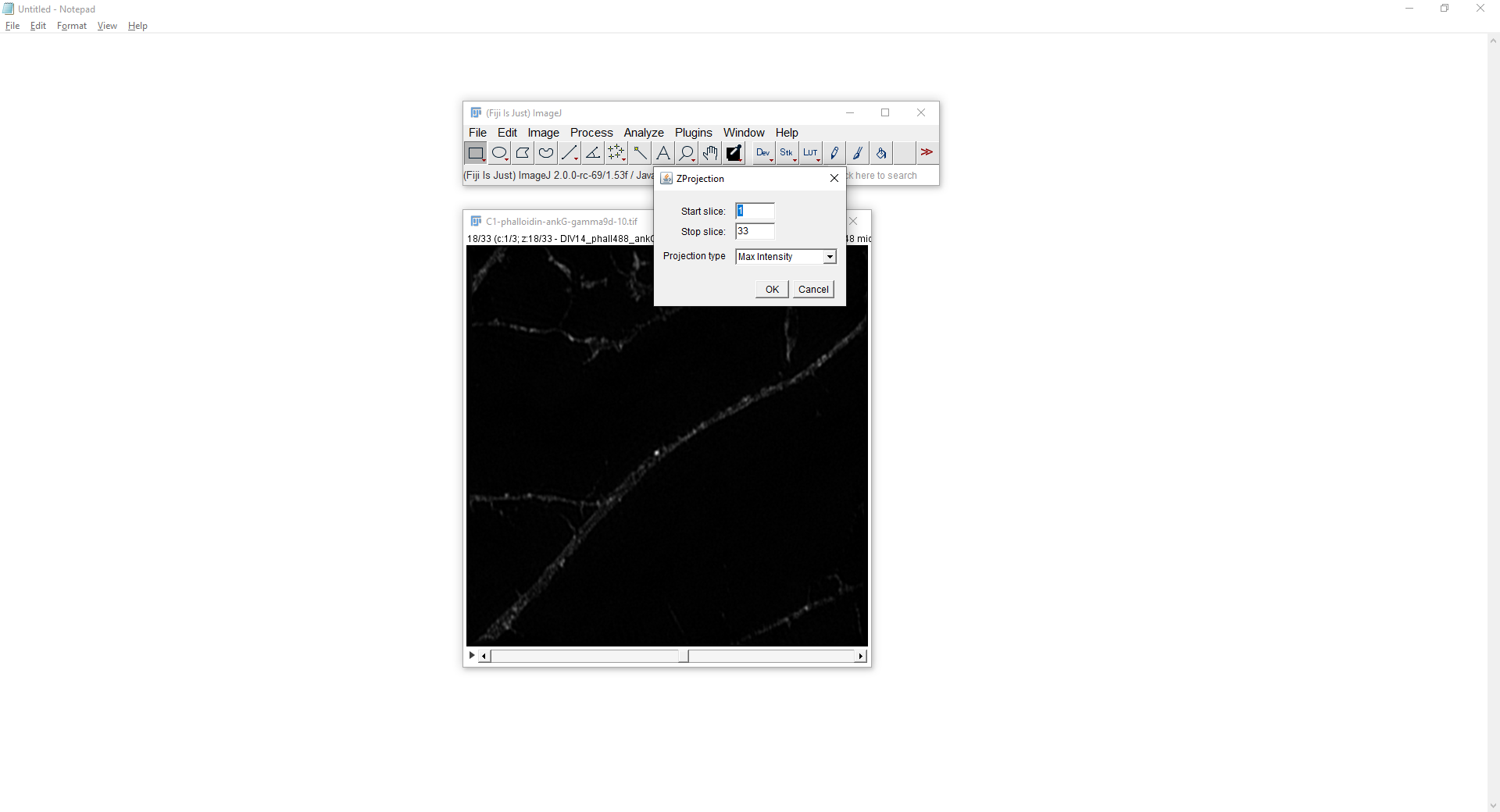Select the Paintbrush tool
This screenshot has width=1500, height=812.
858,153
